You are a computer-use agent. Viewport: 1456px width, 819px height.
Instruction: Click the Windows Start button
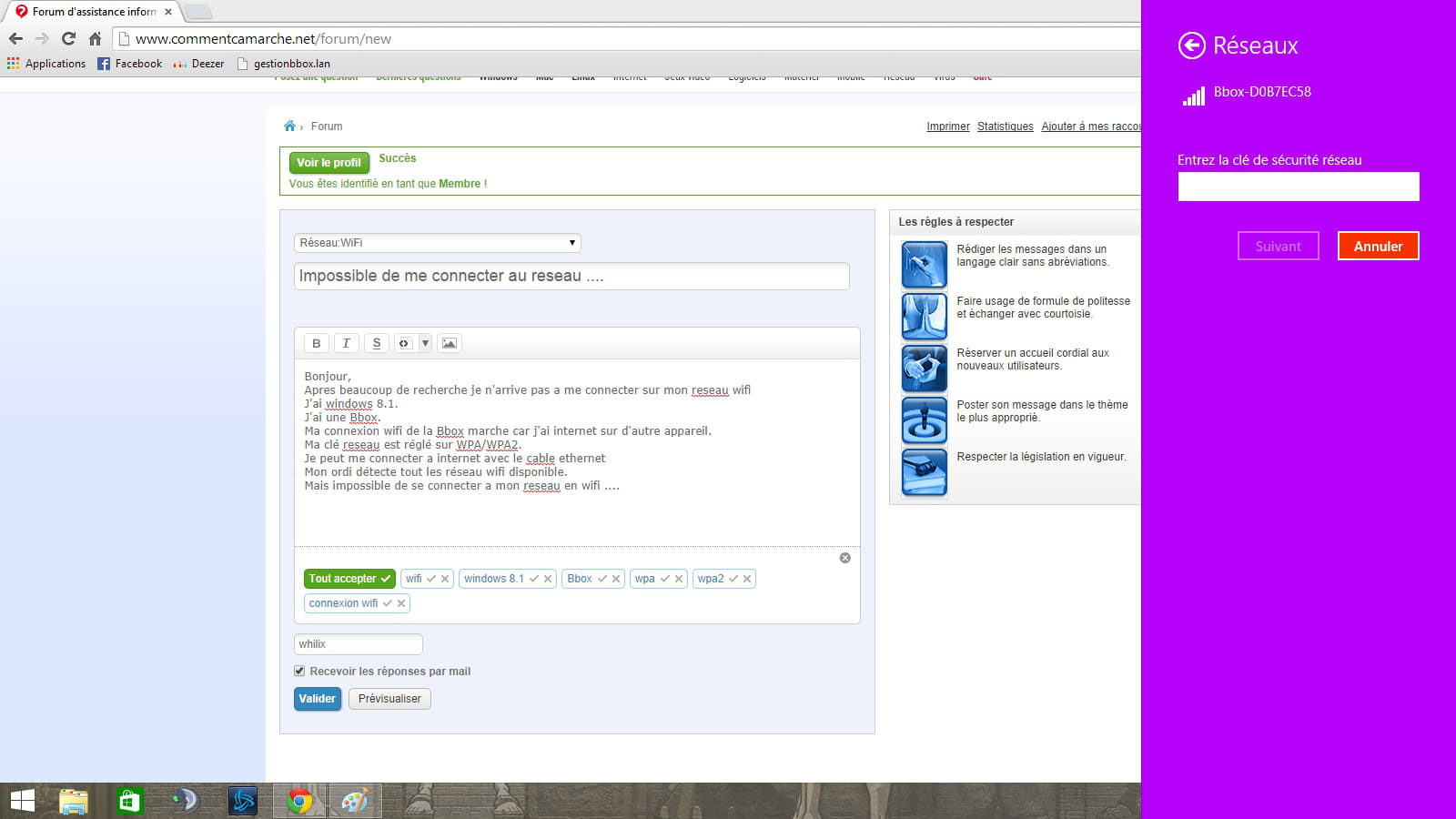click(x=22, y=801)
